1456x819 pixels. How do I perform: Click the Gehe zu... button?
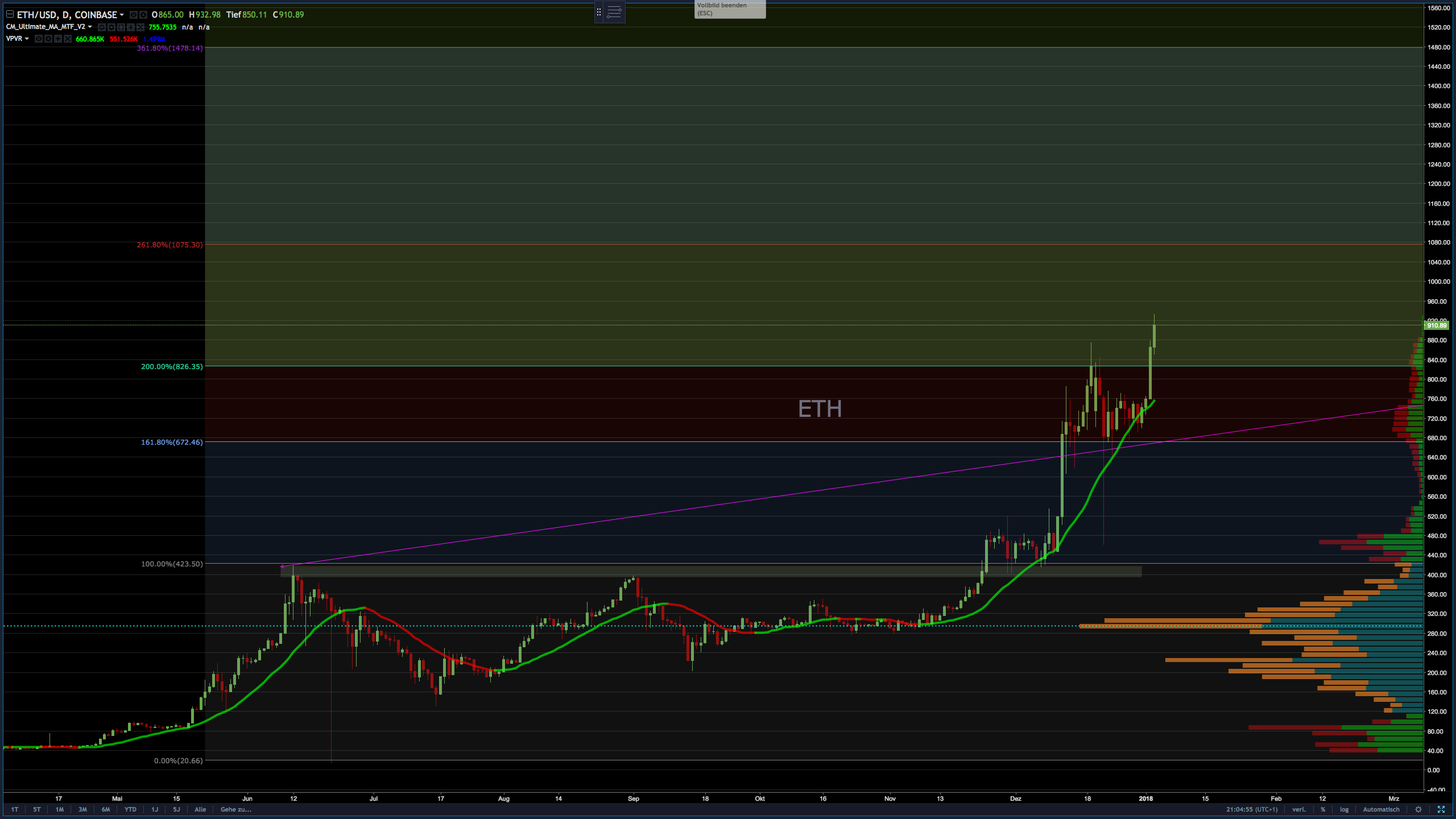pyautogui.click(x=236, y=809)
